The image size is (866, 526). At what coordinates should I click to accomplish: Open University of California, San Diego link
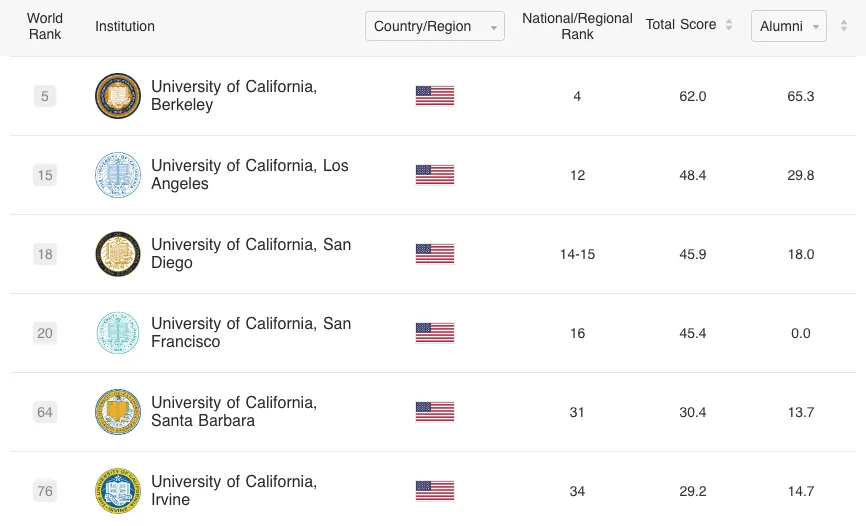click(x=251, y=254)
